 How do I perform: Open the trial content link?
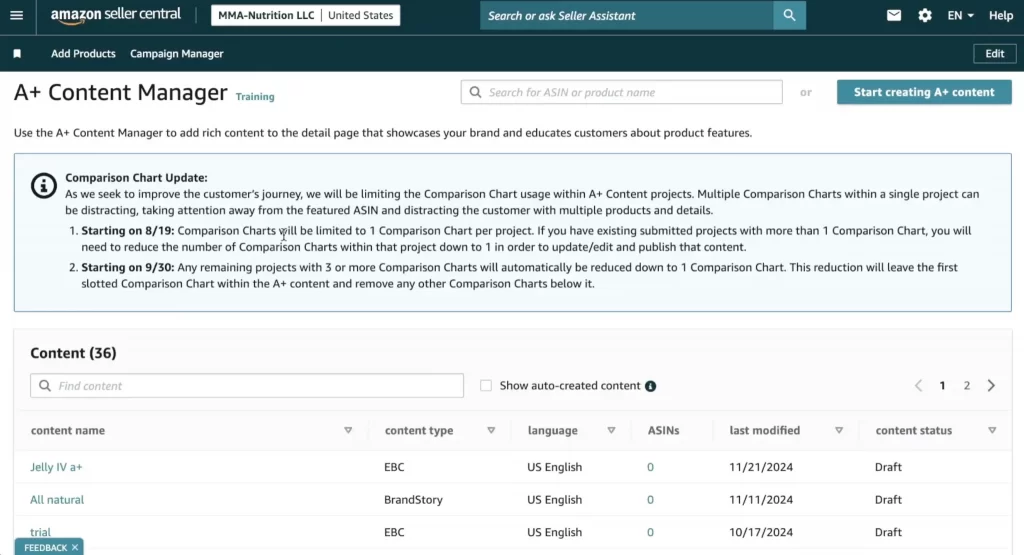pyautogui.click(x=40, y=532)
